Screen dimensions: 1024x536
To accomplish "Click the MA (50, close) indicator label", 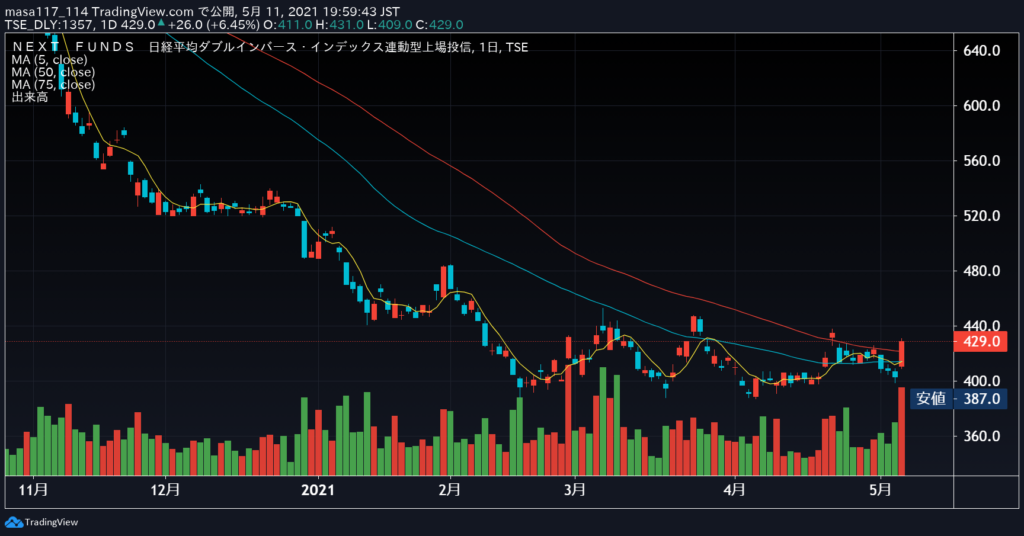I will (x=53, y=72).
